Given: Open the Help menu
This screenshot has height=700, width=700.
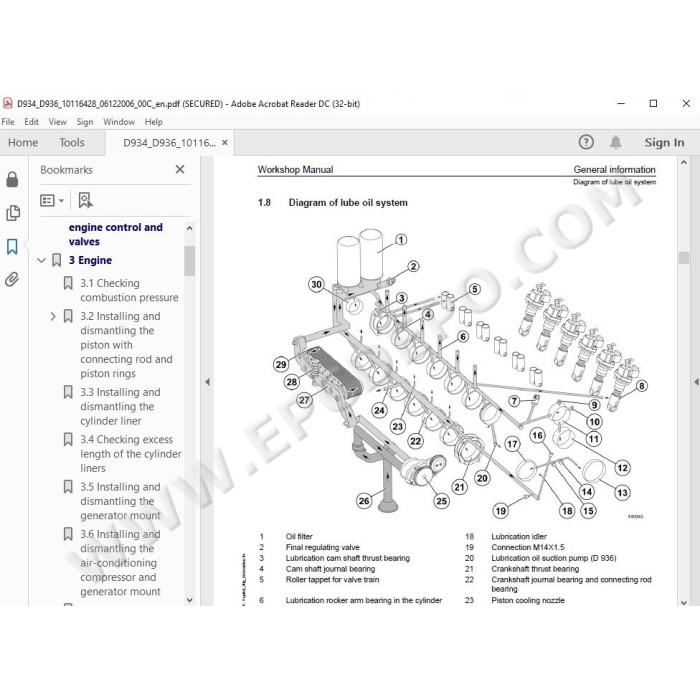Looking at the screenshot, I should (154, 122).
